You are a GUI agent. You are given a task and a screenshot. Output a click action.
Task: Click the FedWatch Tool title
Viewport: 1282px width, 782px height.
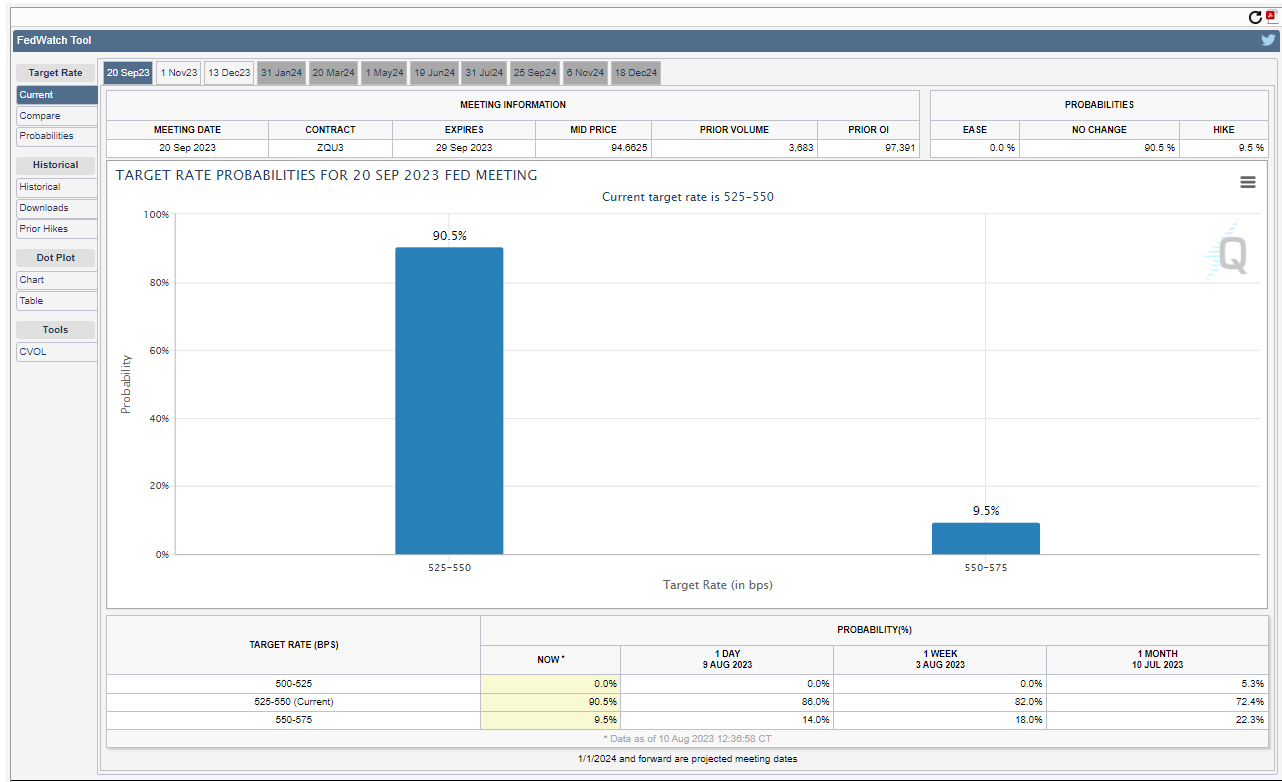coord(54,40)
